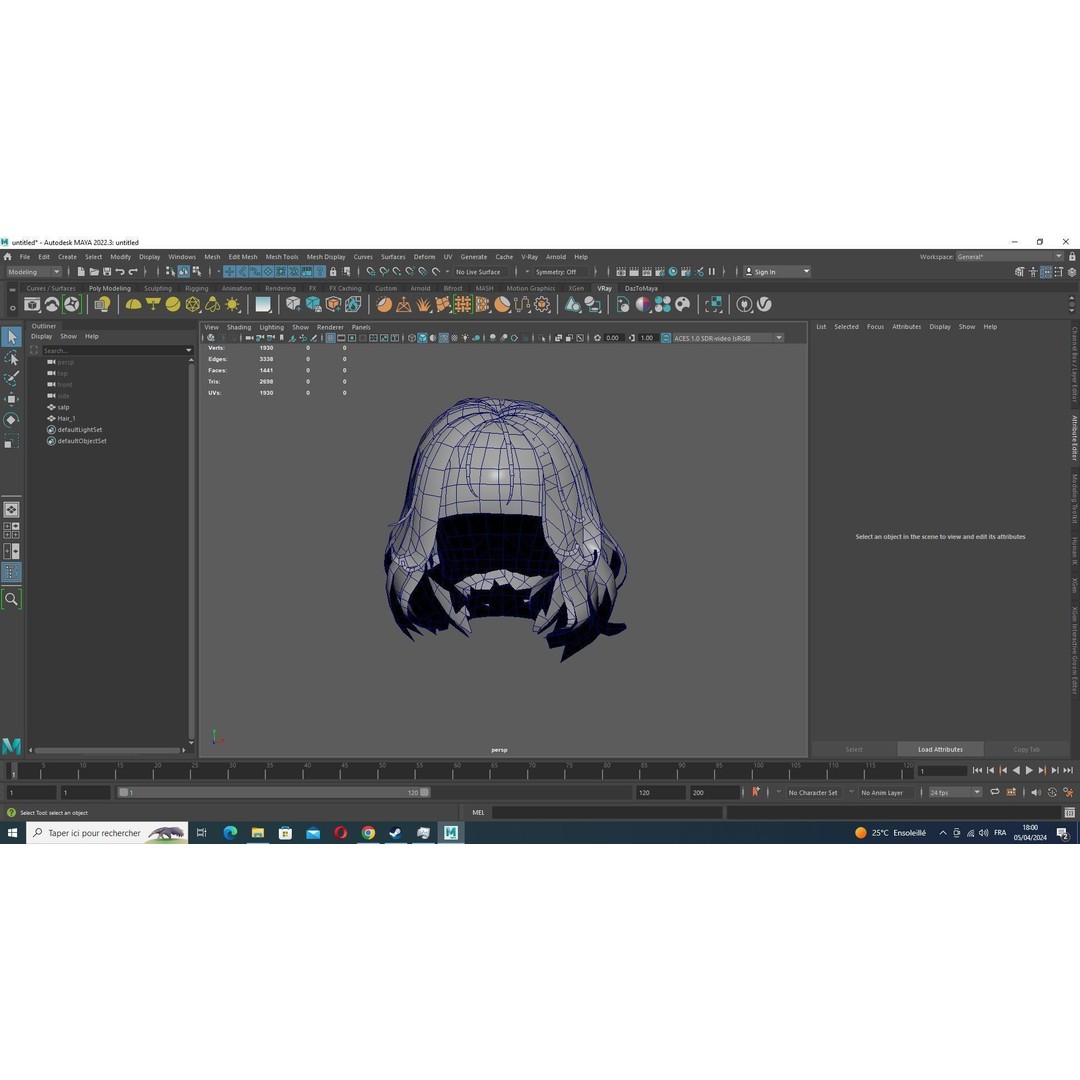Toggle wireframe on shaded in viewport toolbar

pyautogui.click(x=444, y=338)
